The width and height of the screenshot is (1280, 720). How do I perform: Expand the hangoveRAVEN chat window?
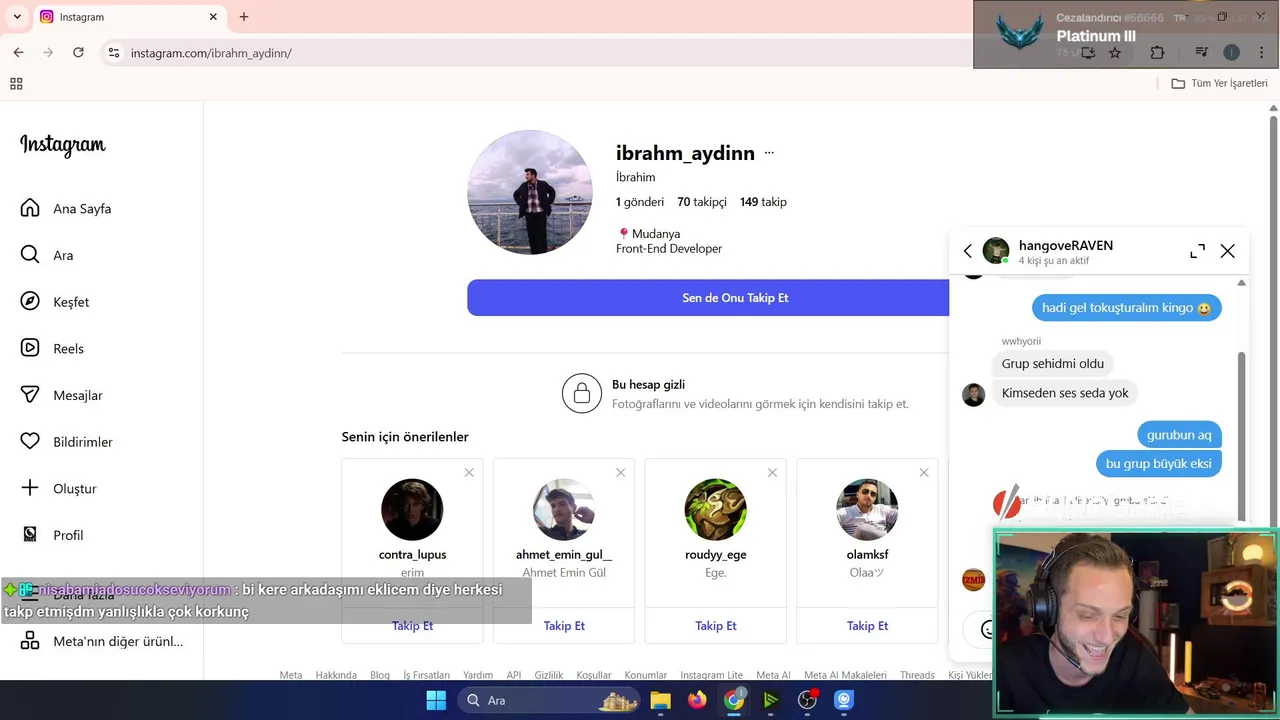[1197, 251]
